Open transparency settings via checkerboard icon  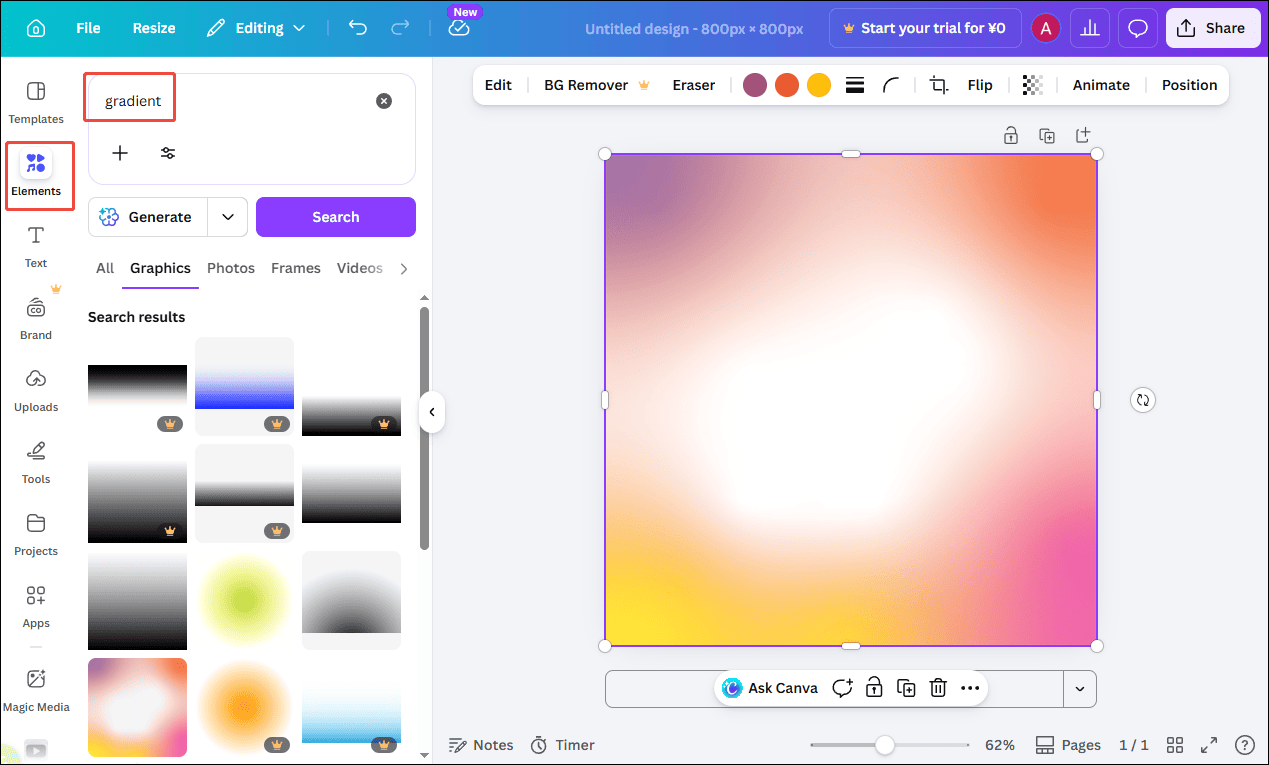(x=1033, y=85)
